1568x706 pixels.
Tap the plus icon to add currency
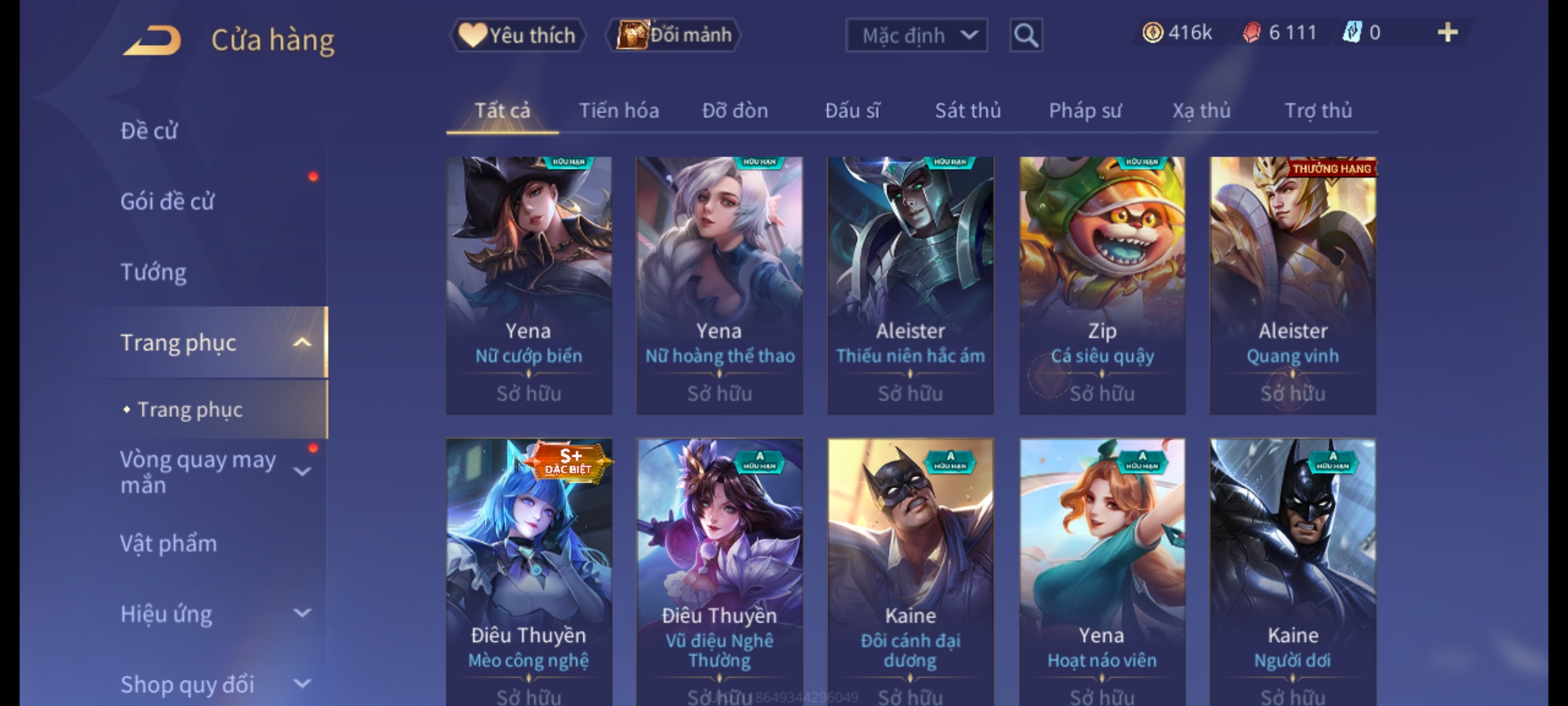pos(1448,33)
